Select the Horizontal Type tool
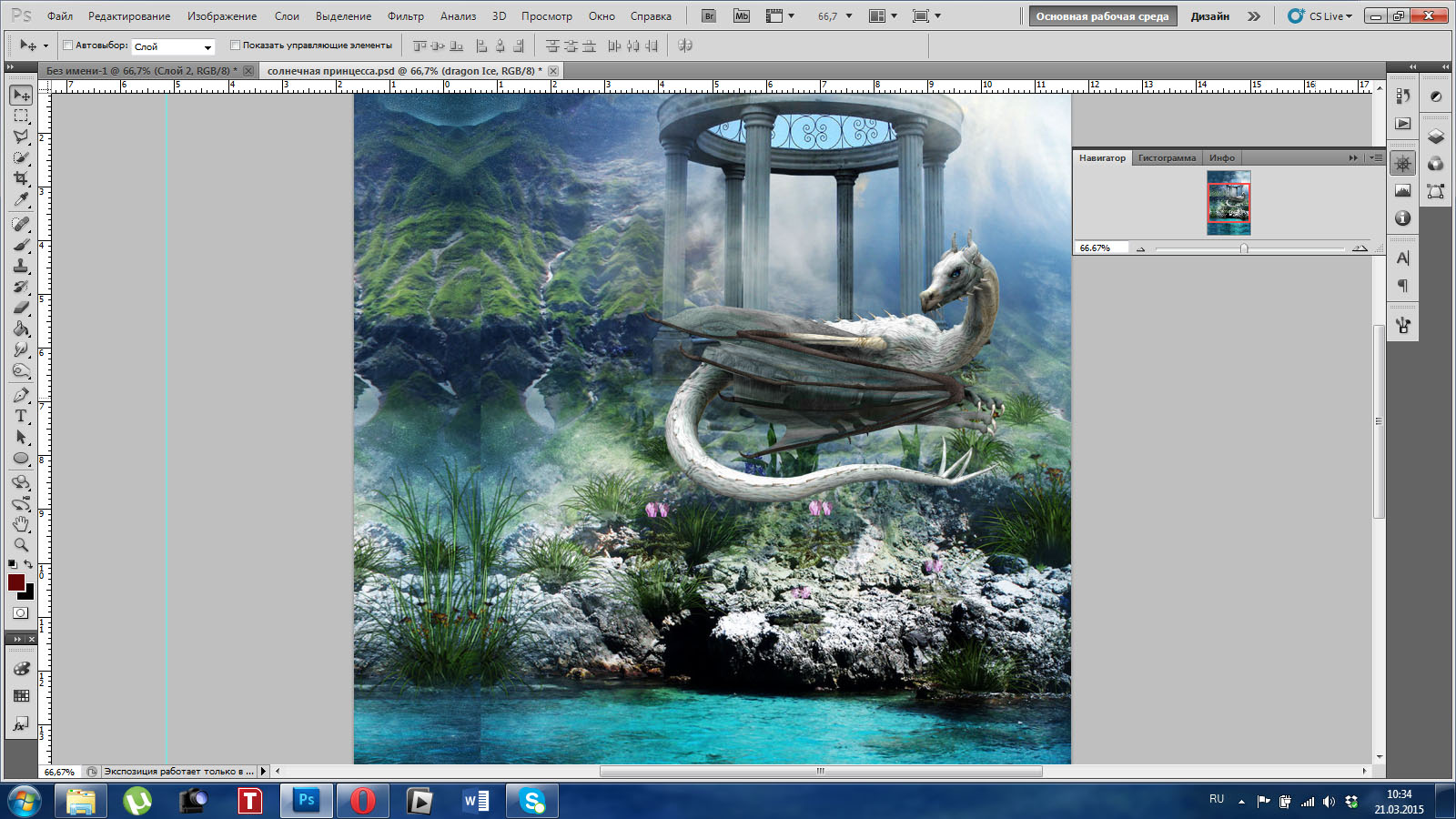1456x819 pixels. pyautogui.click(x=21, y=416)
